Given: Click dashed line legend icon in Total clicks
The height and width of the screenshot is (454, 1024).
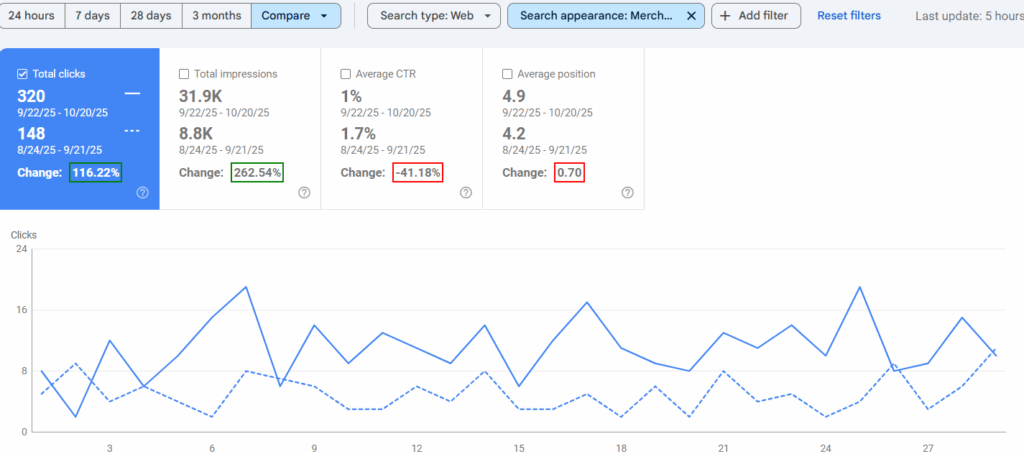Looking at the screenshot, I should pos(132,132).
